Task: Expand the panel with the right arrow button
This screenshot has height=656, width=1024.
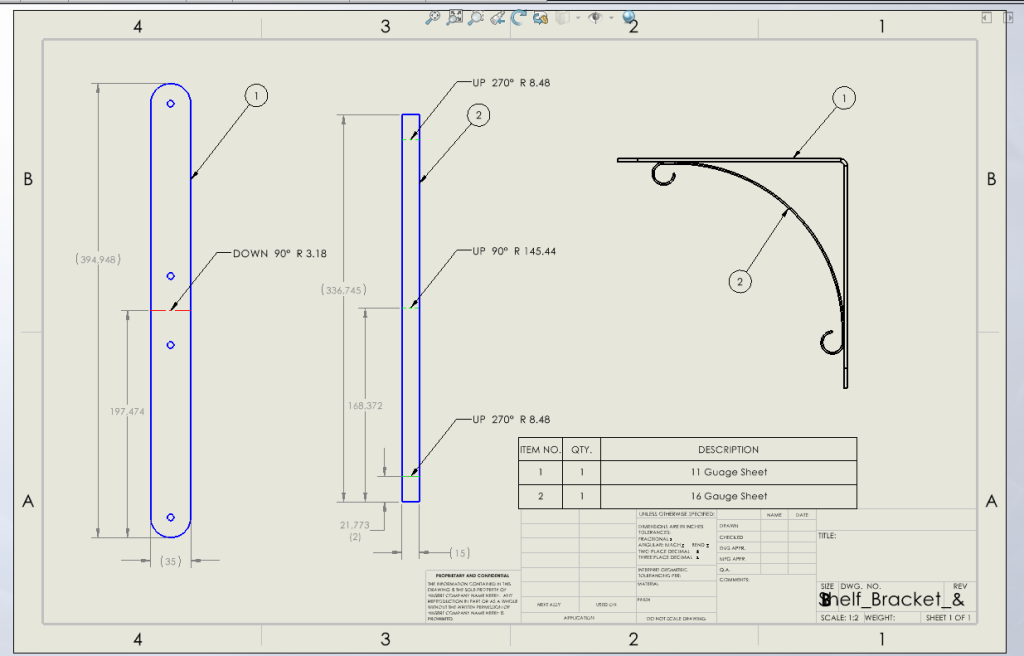Action: (x=1006, y=17)
